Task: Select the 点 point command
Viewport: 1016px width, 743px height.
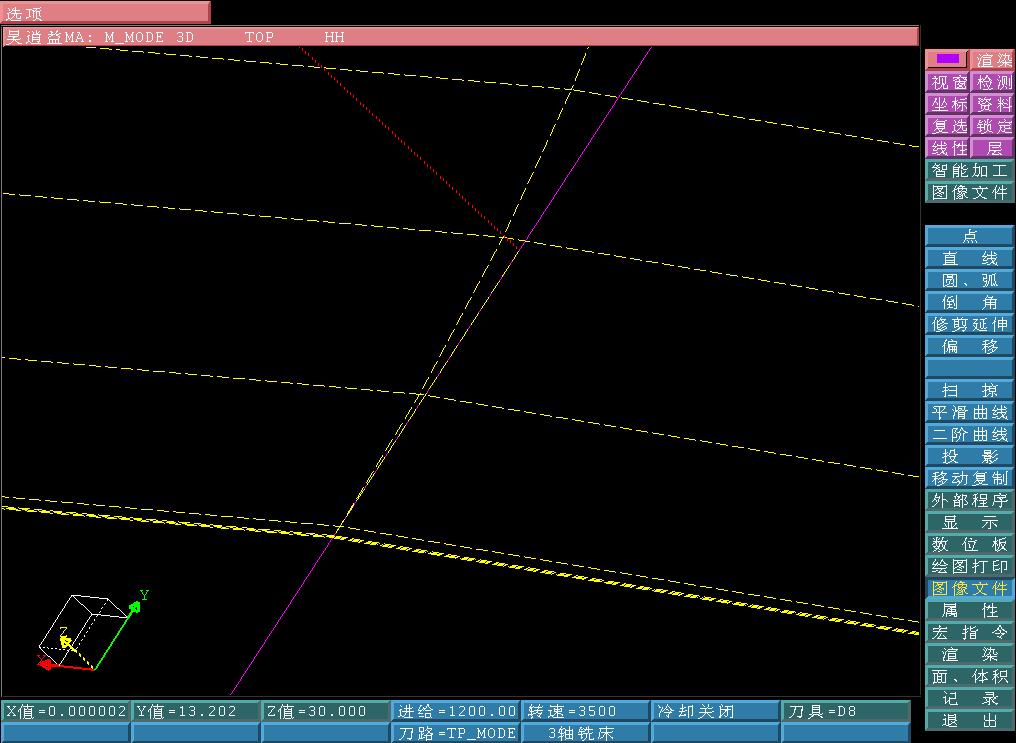Action: point(970,236)
